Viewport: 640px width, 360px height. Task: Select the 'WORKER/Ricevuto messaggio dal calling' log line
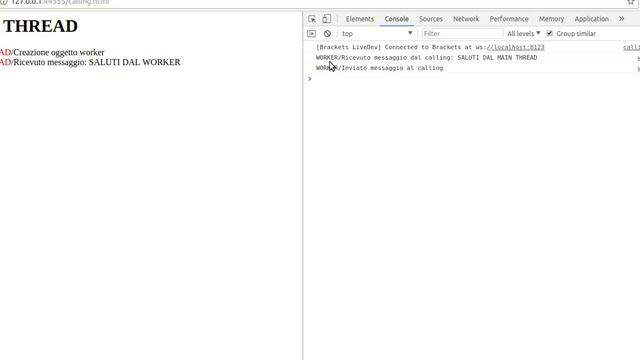click(426, 58)
